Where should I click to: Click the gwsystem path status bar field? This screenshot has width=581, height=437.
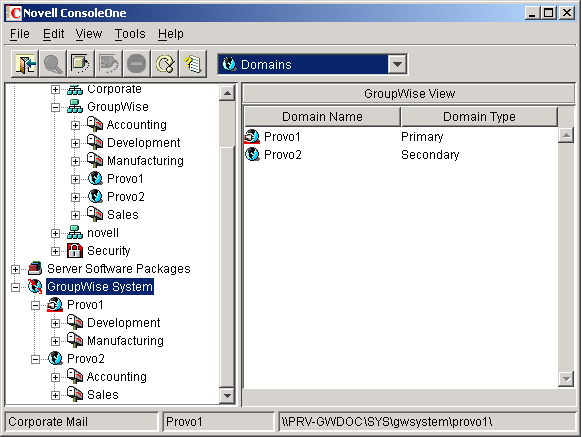[x=426, y=422]
